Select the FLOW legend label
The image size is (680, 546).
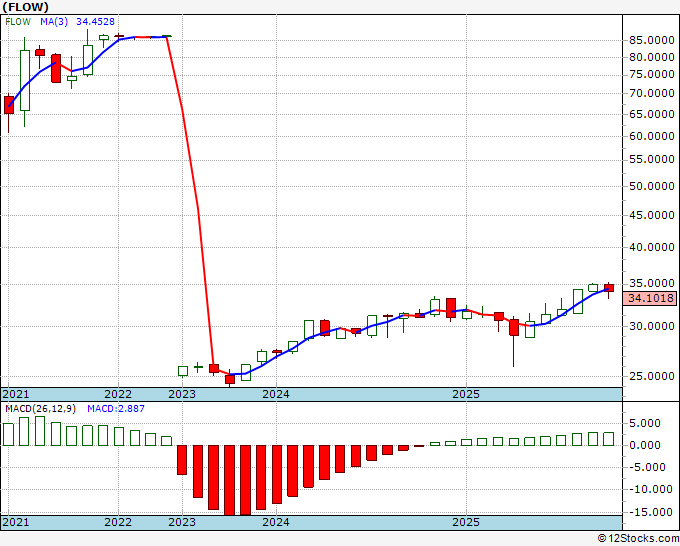18,22
